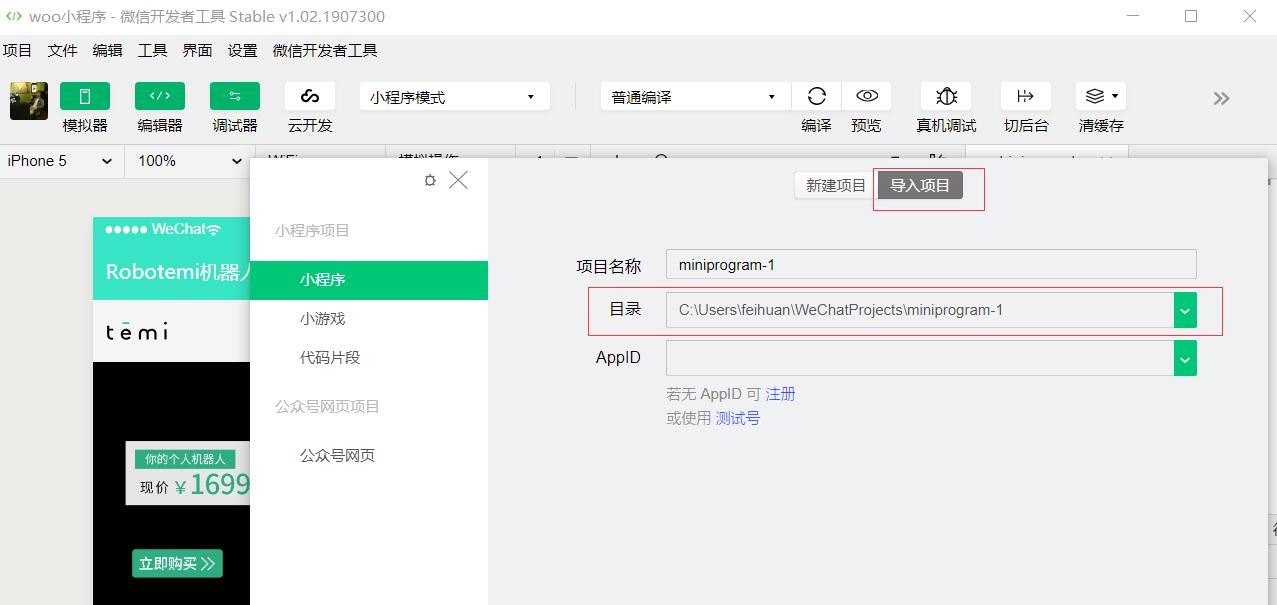
Task: Click the 调试器 text label
Action: (235, 126)
